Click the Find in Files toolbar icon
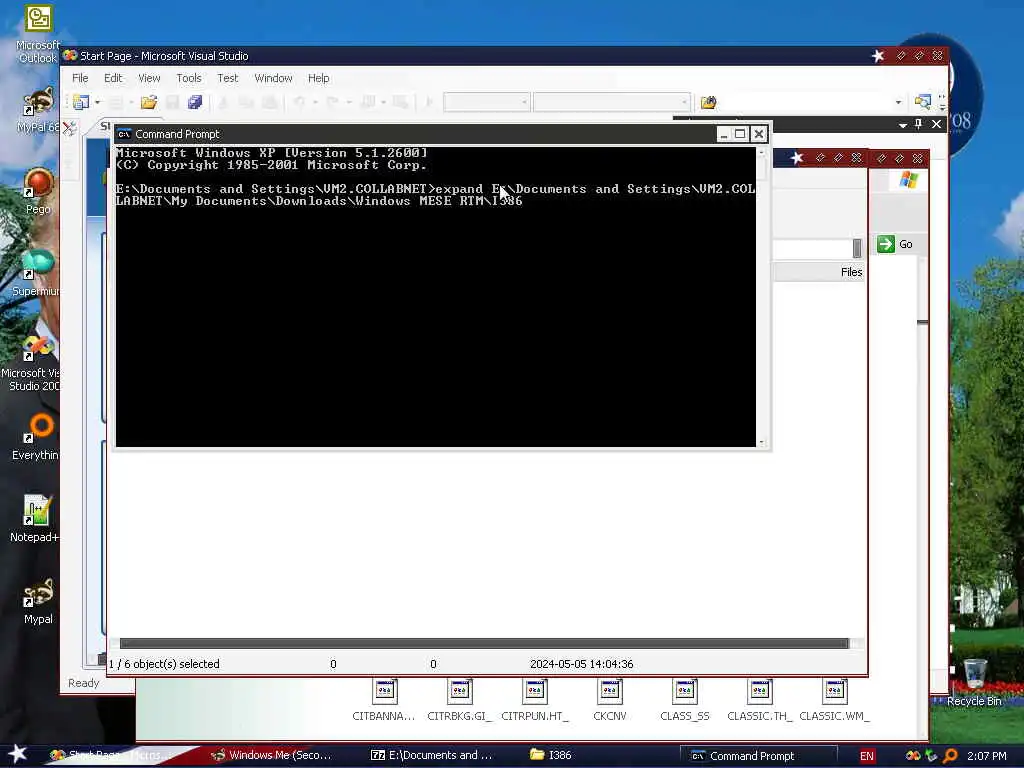 pos(709,102)
